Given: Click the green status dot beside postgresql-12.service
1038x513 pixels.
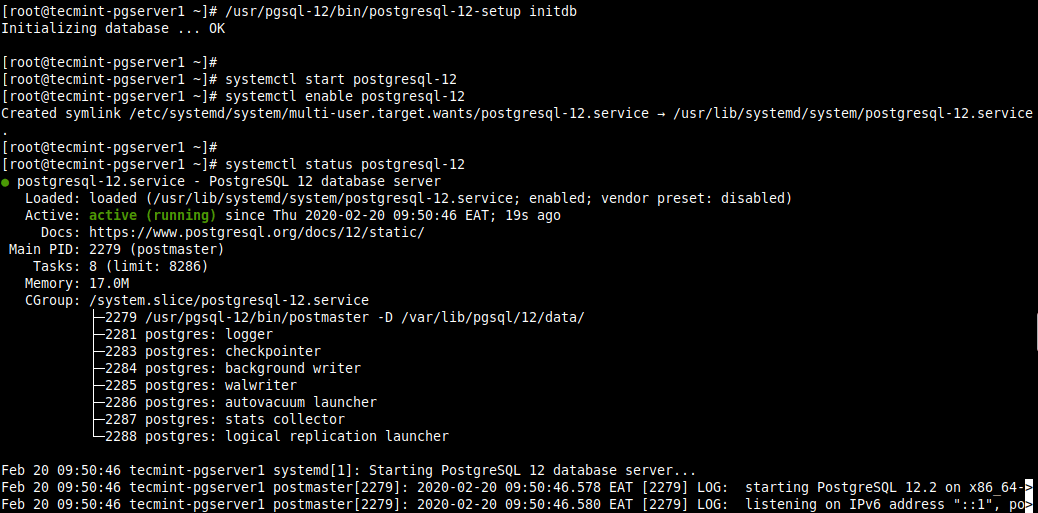Looking at the screenshot, I should tap(6, 182).
